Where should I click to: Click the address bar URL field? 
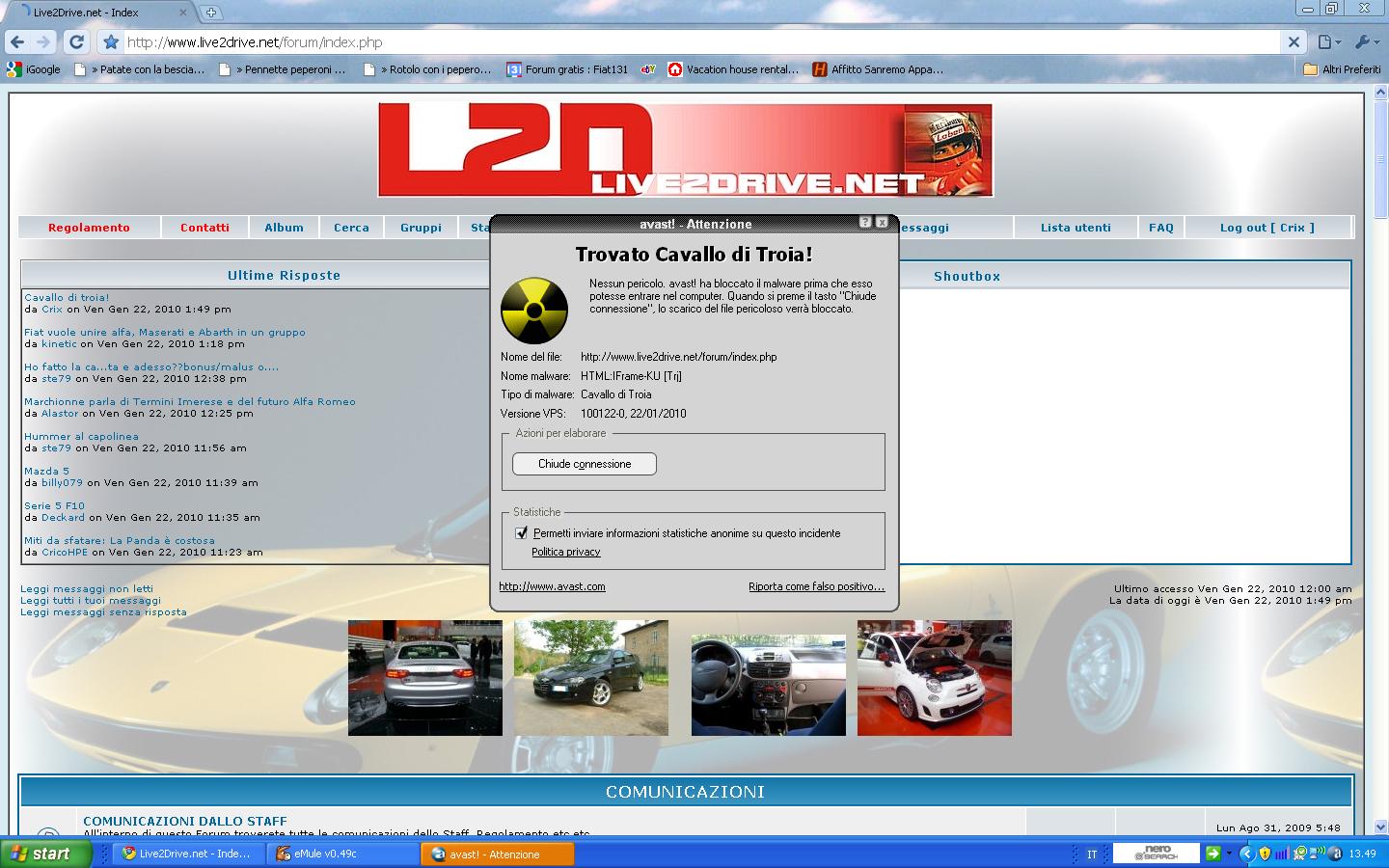pyautogui.click(x=701, y=42)
